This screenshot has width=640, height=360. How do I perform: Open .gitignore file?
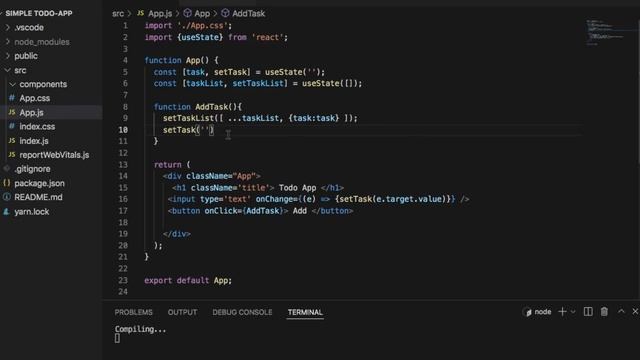32,169
